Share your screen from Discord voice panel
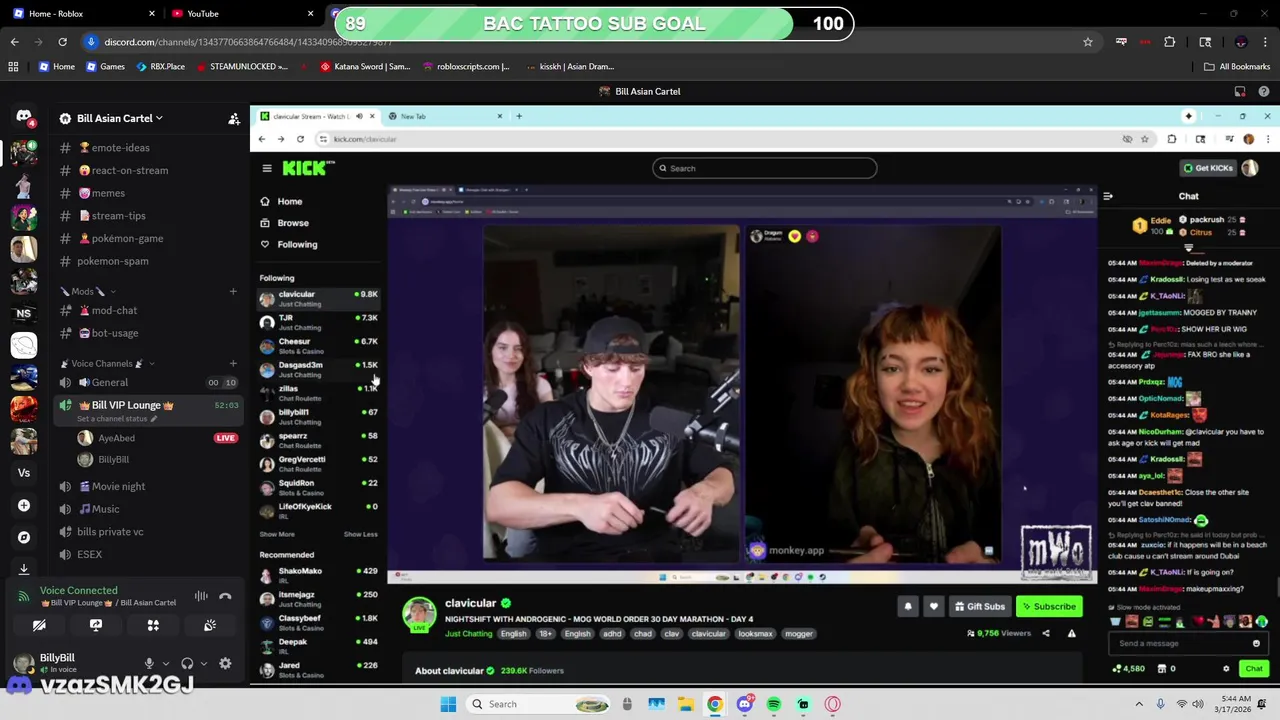Image resolution: width=1280 pixels, height=720 pixels. tap(96, 625)
